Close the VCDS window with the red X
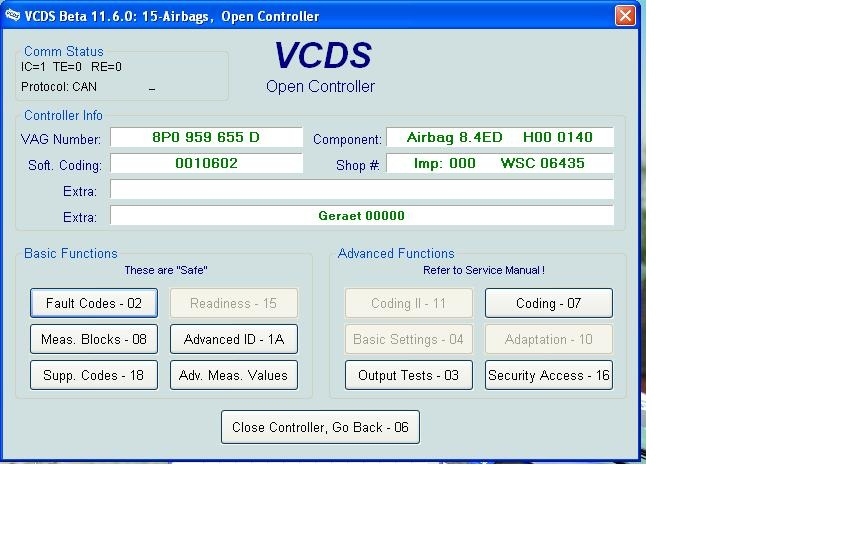 click(x=625, y=15)
